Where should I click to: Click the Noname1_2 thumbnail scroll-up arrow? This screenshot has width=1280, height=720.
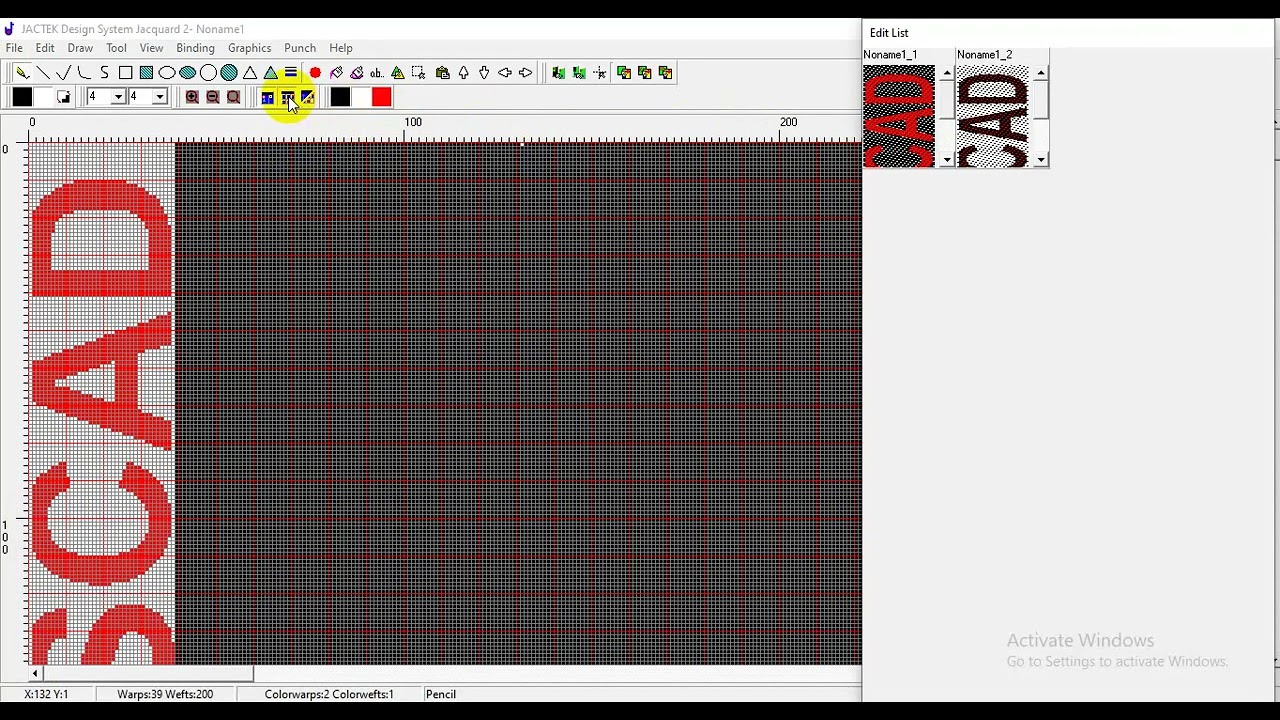(x=1041, y=73)
